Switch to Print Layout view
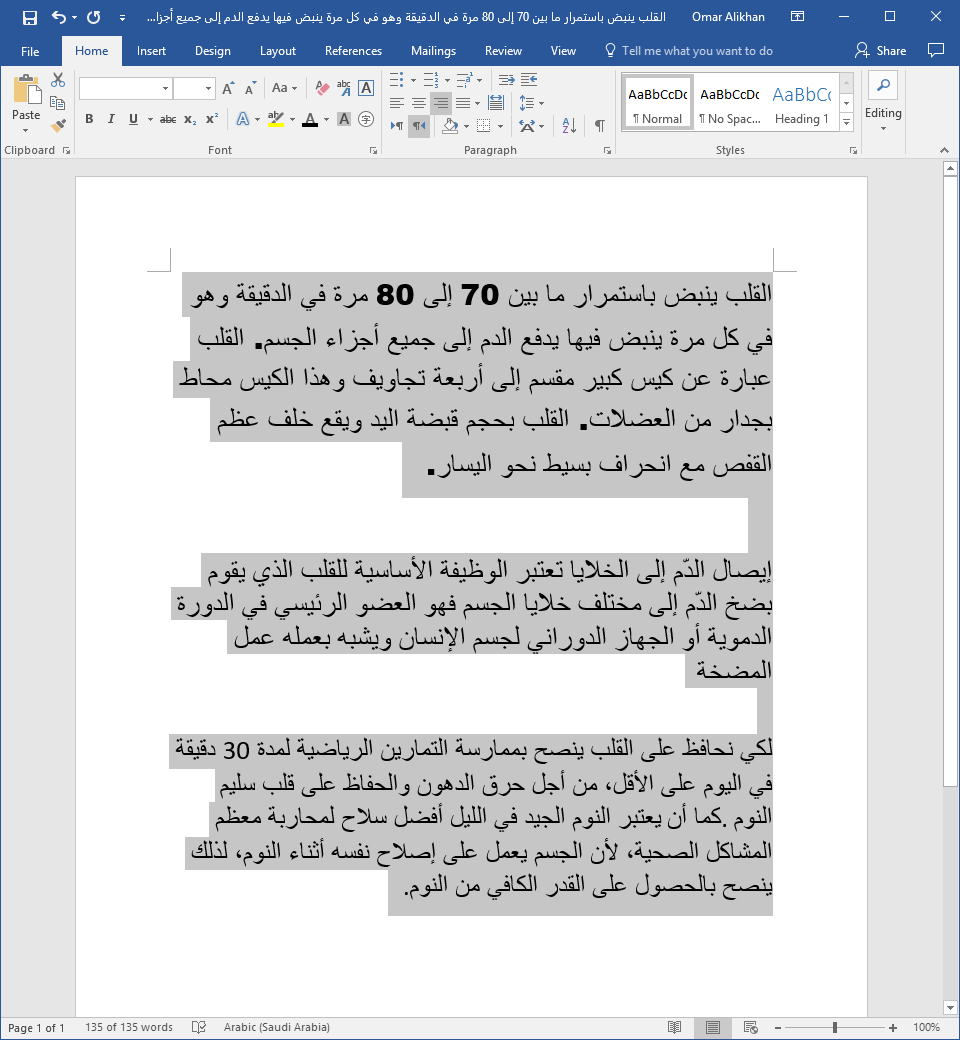 pos(713,1027)
